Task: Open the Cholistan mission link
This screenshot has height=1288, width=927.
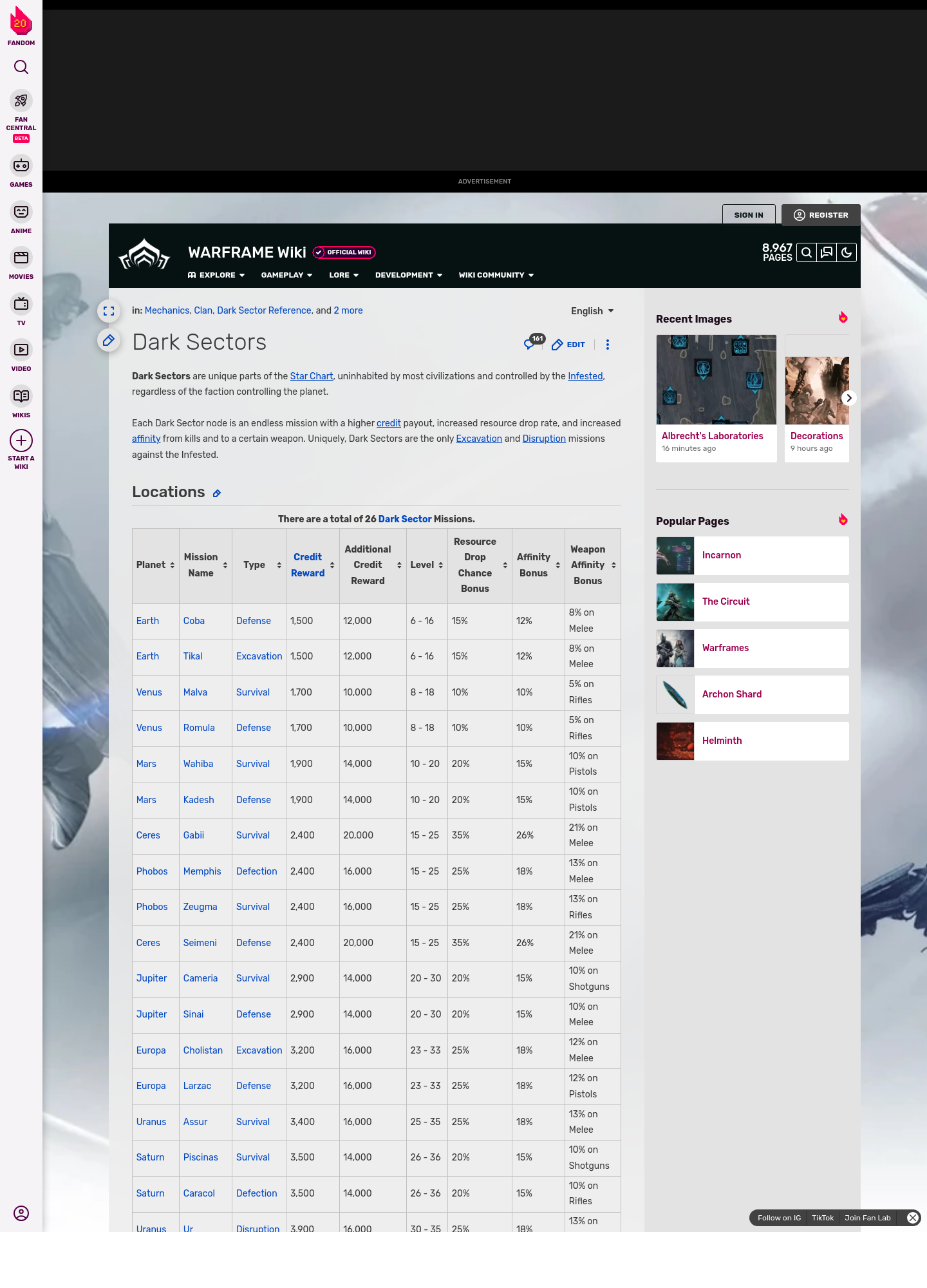Action: coord(203,1050)
